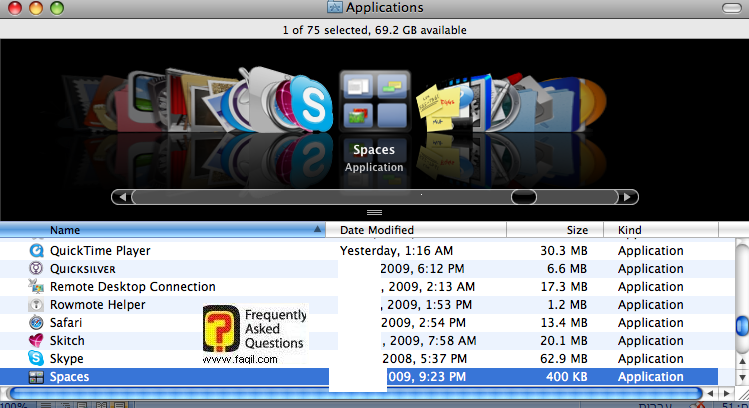Click the Quicksilver app icon
749x408 pixels.
(x=36, y=268)
